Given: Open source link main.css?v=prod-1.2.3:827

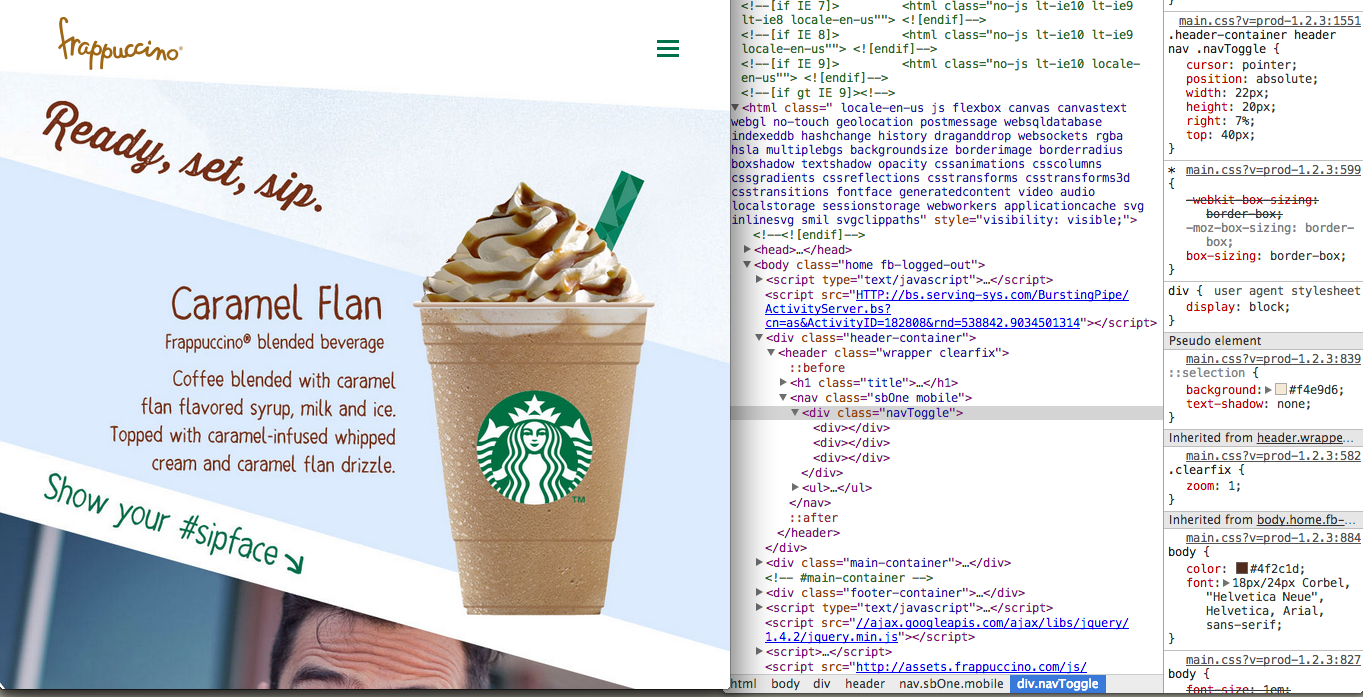Looking at the screenshot, I should 1273,660.
